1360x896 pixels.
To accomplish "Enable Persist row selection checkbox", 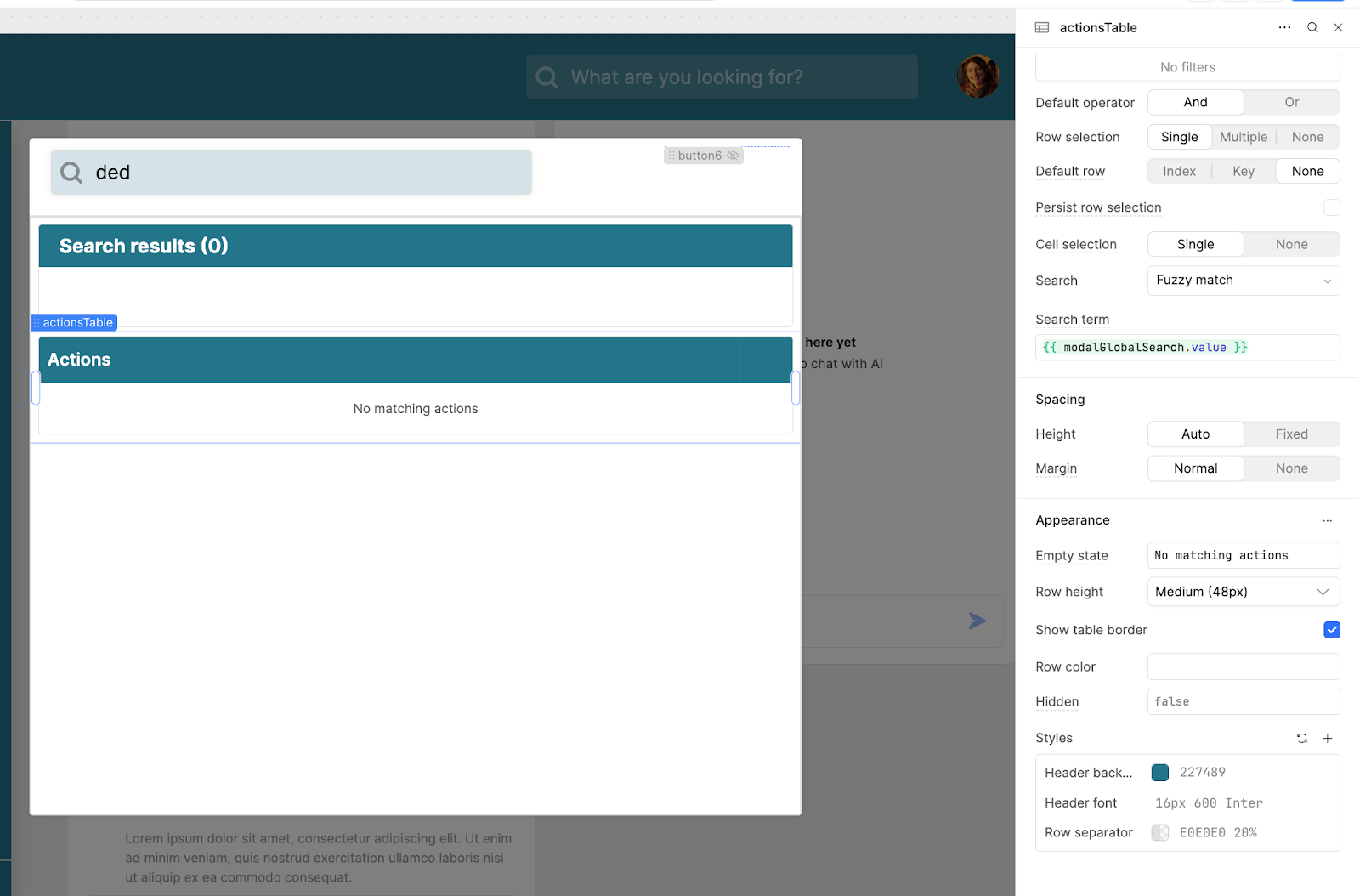I will tap(1331, 207).
